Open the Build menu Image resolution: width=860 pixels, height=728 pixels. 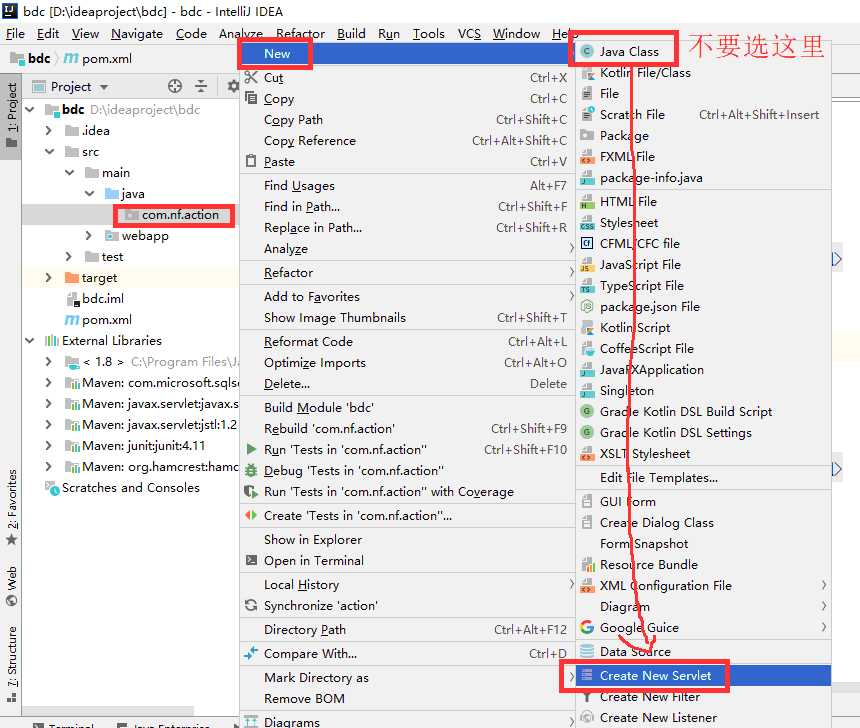(x=351, y=33)
